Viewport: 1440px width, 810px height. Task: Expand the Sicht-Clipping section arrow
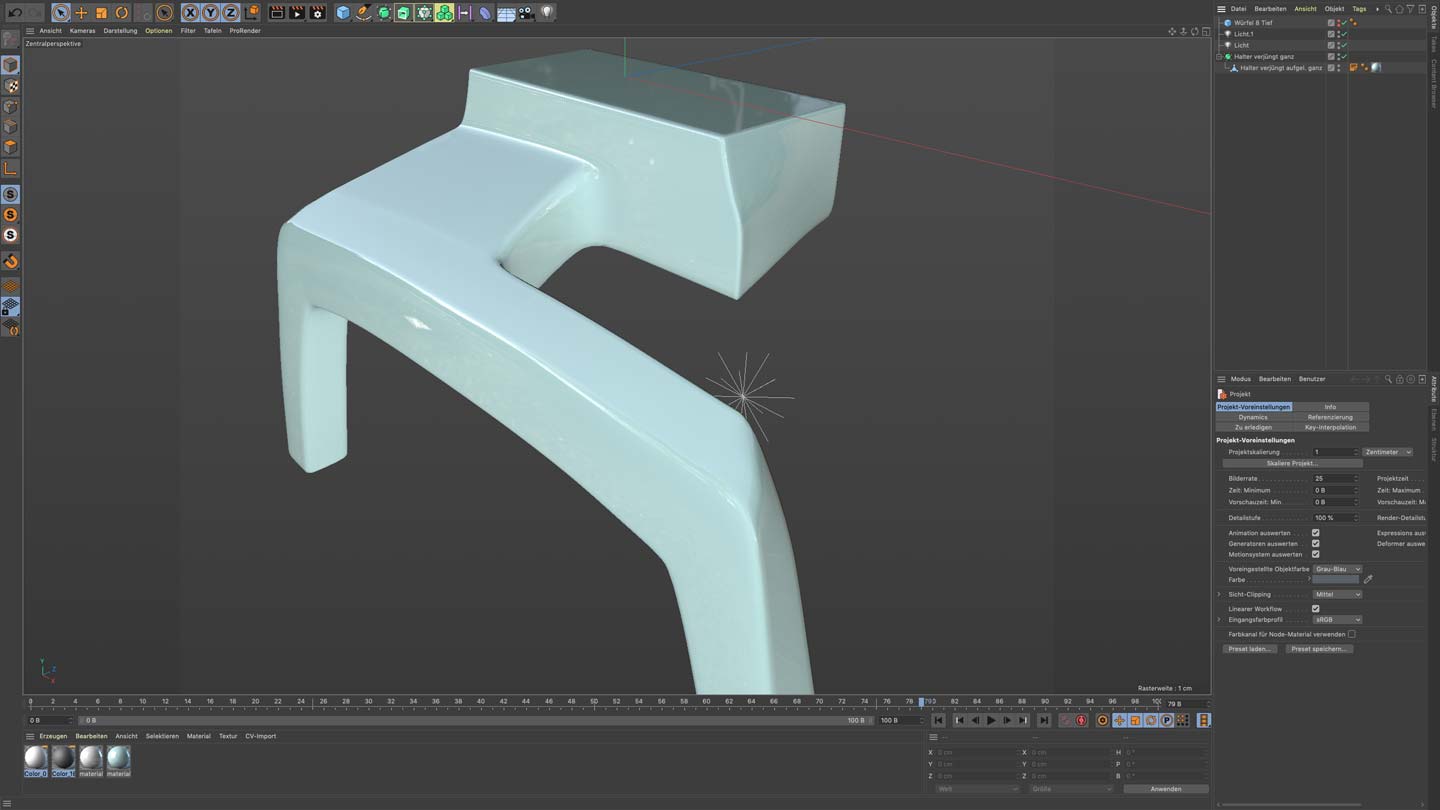coord(1219,594)
